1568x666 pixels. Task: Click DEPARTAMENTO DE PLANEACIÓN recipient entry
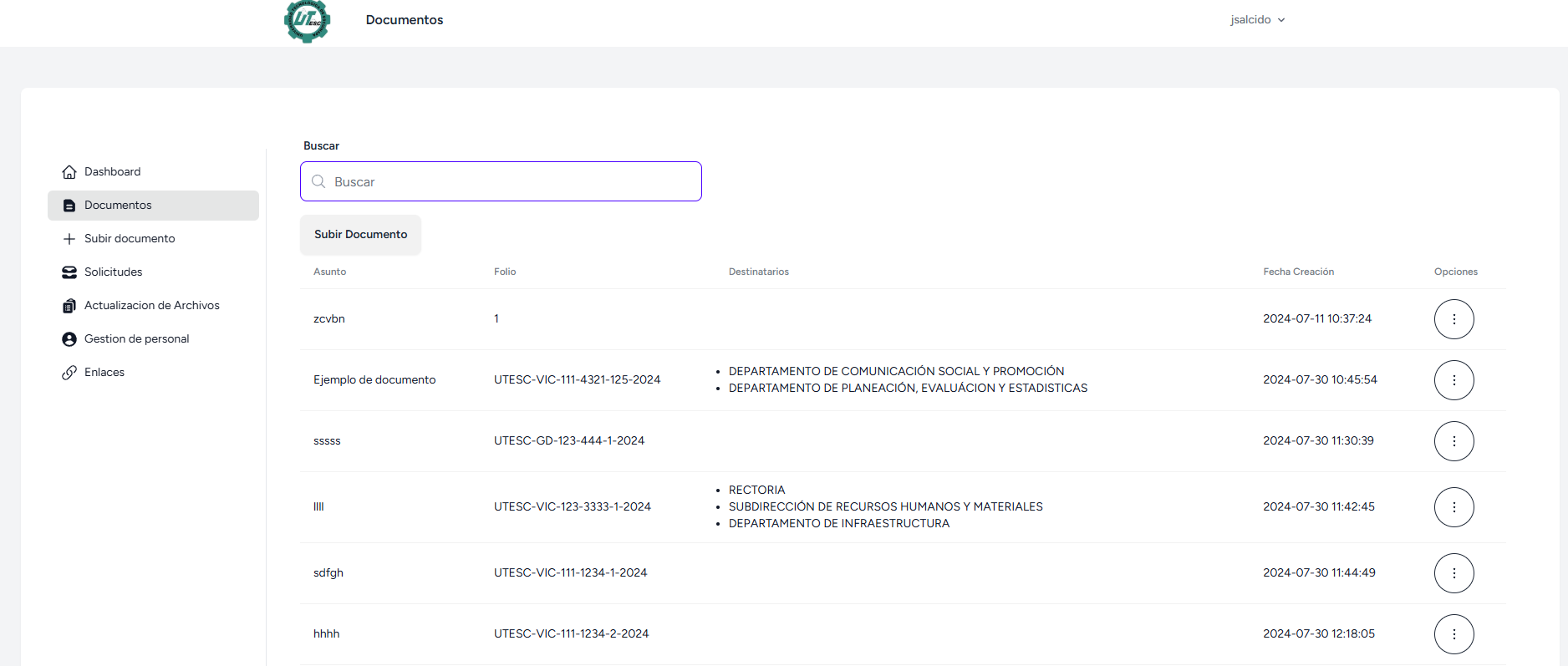tap(908, 389)
